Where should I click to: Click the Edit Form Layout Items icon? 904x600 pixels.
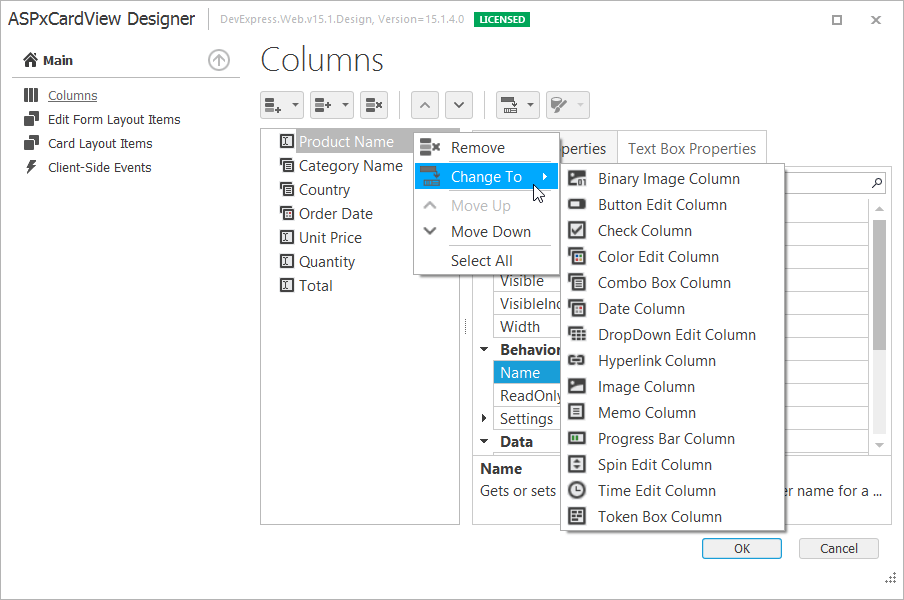tap(31, 119)
